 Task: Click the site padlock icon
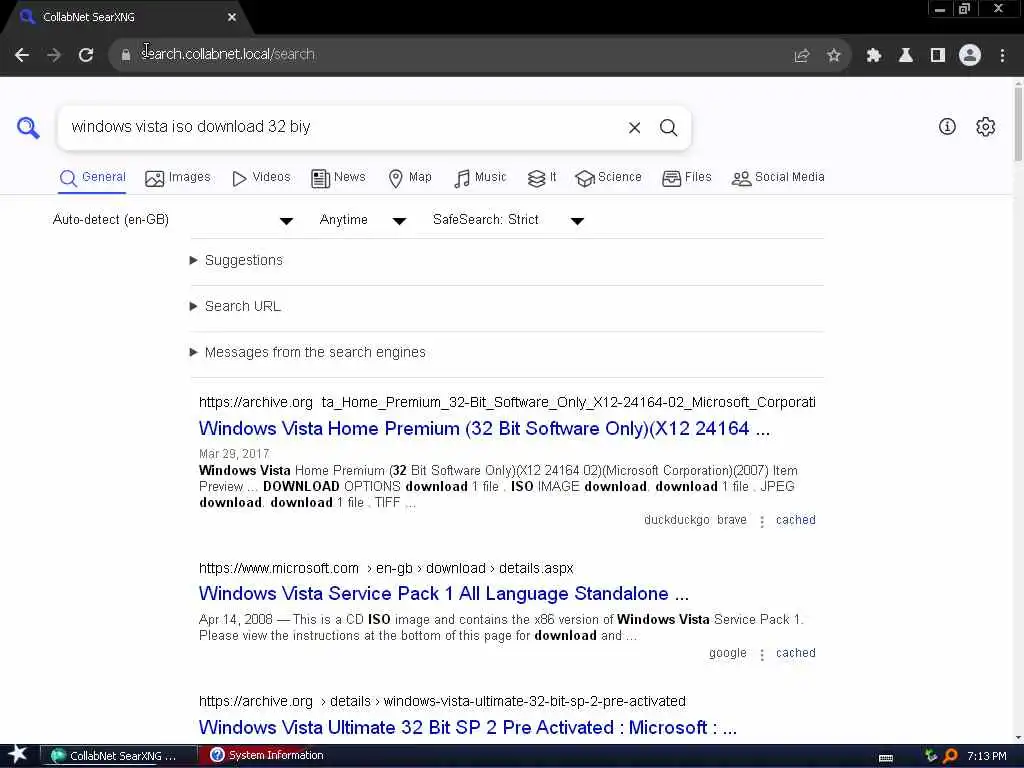125,55
